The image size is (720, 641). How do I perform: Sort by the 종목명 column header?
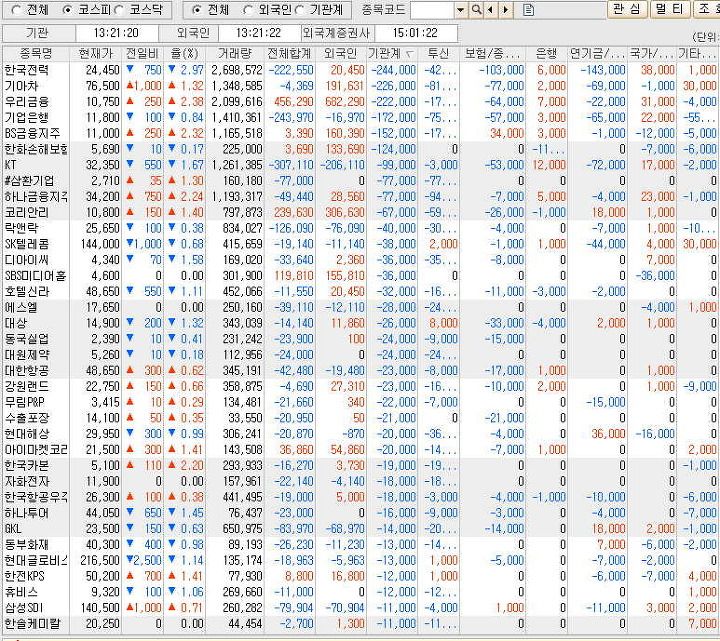(36, 53)
